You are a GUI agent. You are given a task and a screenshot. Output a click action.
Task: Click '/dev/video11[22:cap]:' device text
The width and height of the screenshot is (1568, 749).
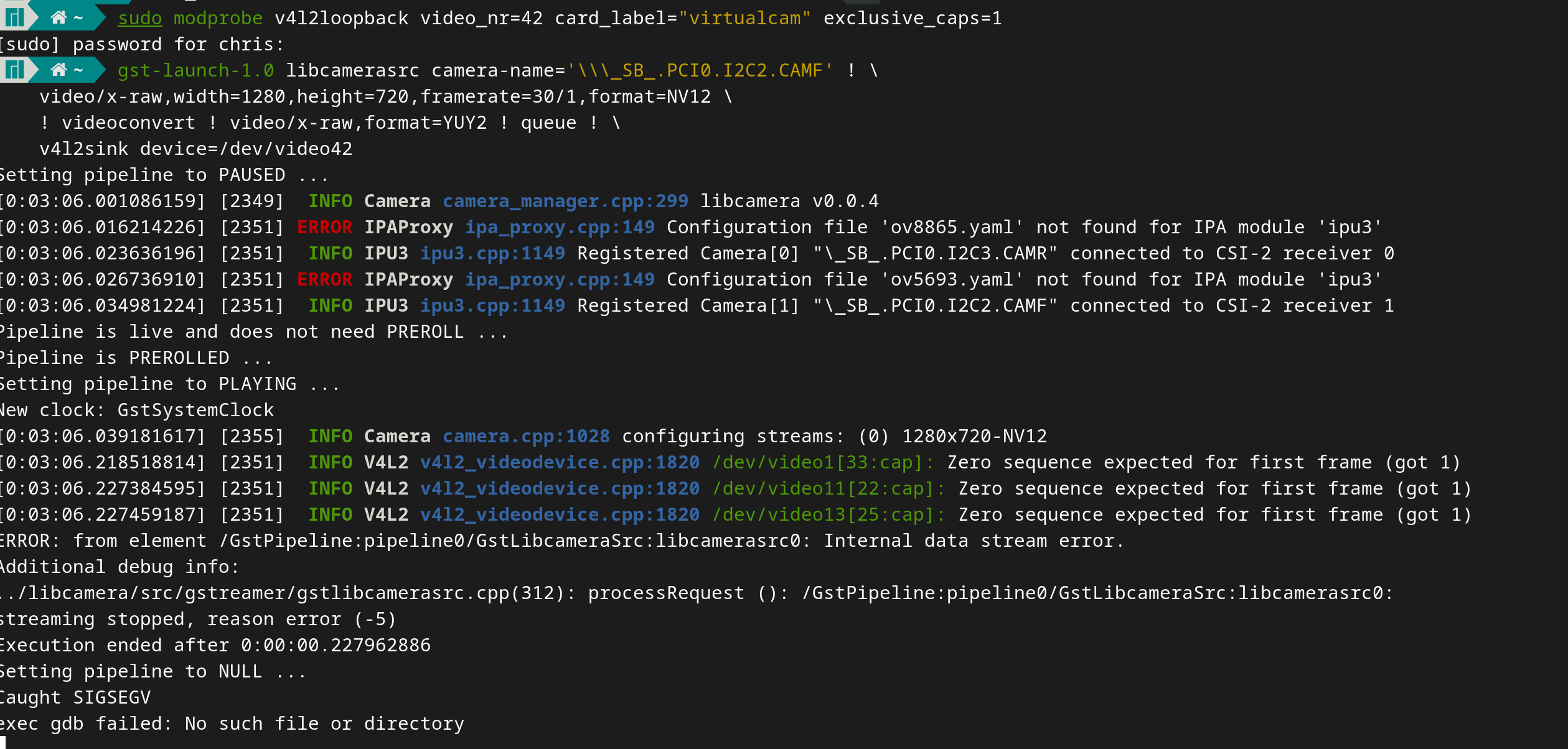pyautogui.click(x=829, y=489)
